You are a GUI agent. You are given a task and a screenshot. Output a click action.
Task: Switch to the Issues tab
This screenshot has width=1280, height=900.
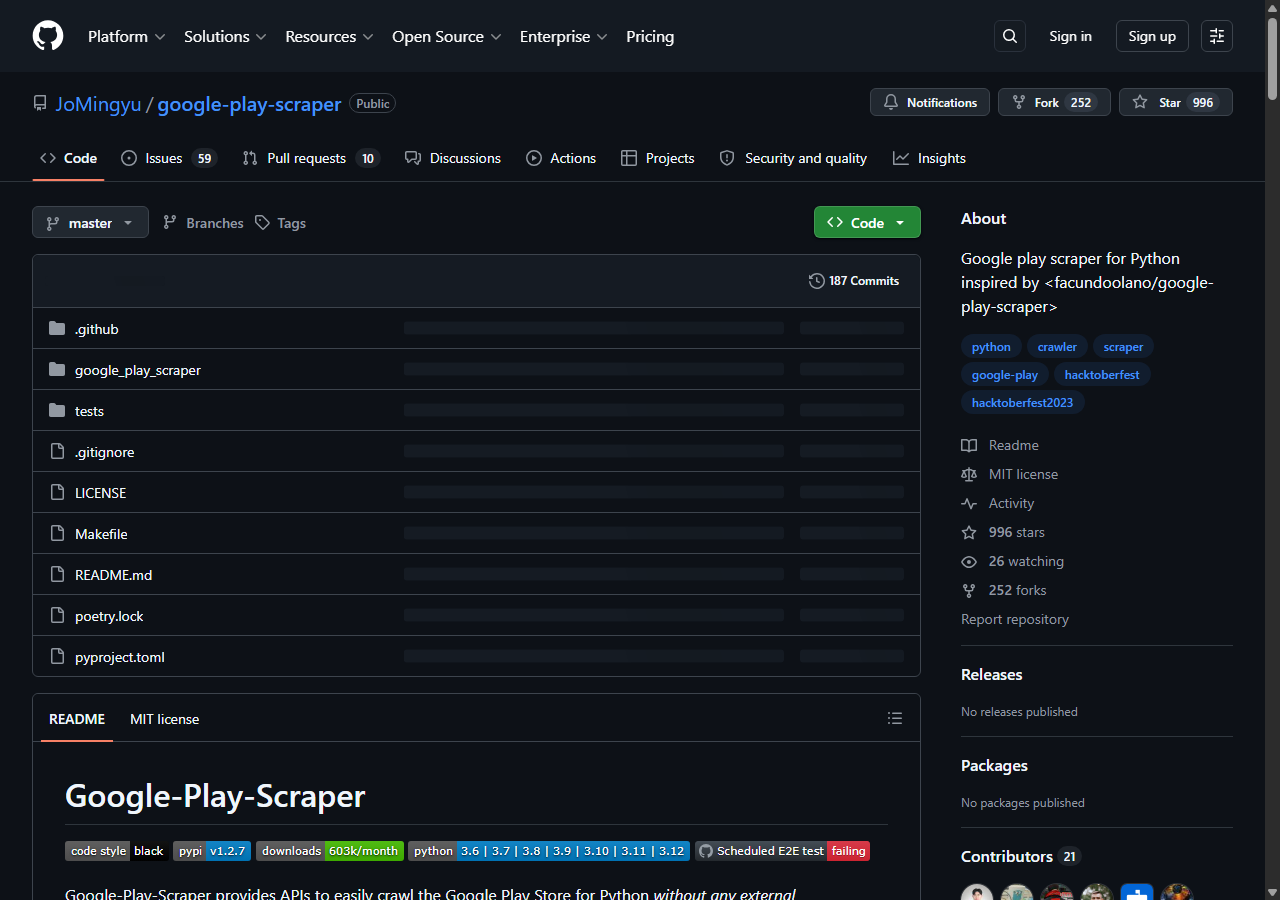click(169, 158)
